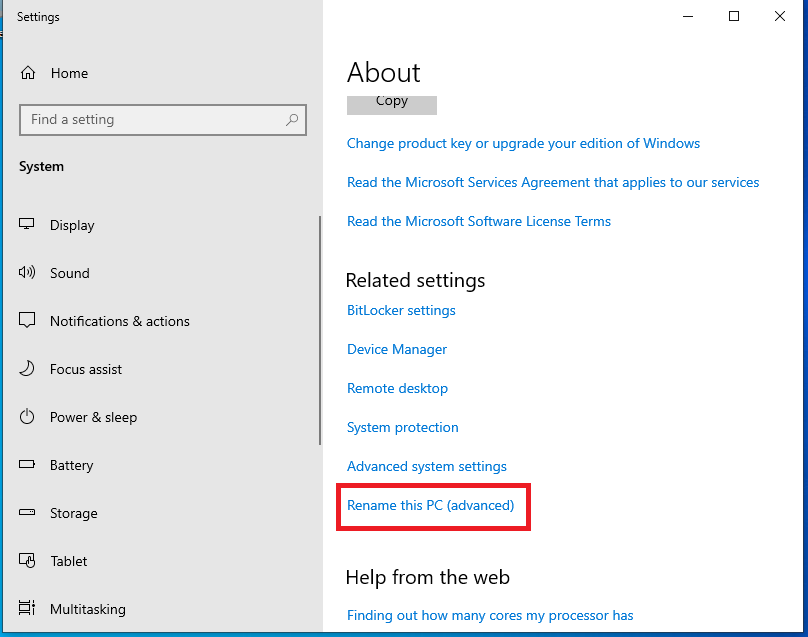Open Rename this PC (advanced) link
This screenshot has height=637, width=808.
click(430, 505)
